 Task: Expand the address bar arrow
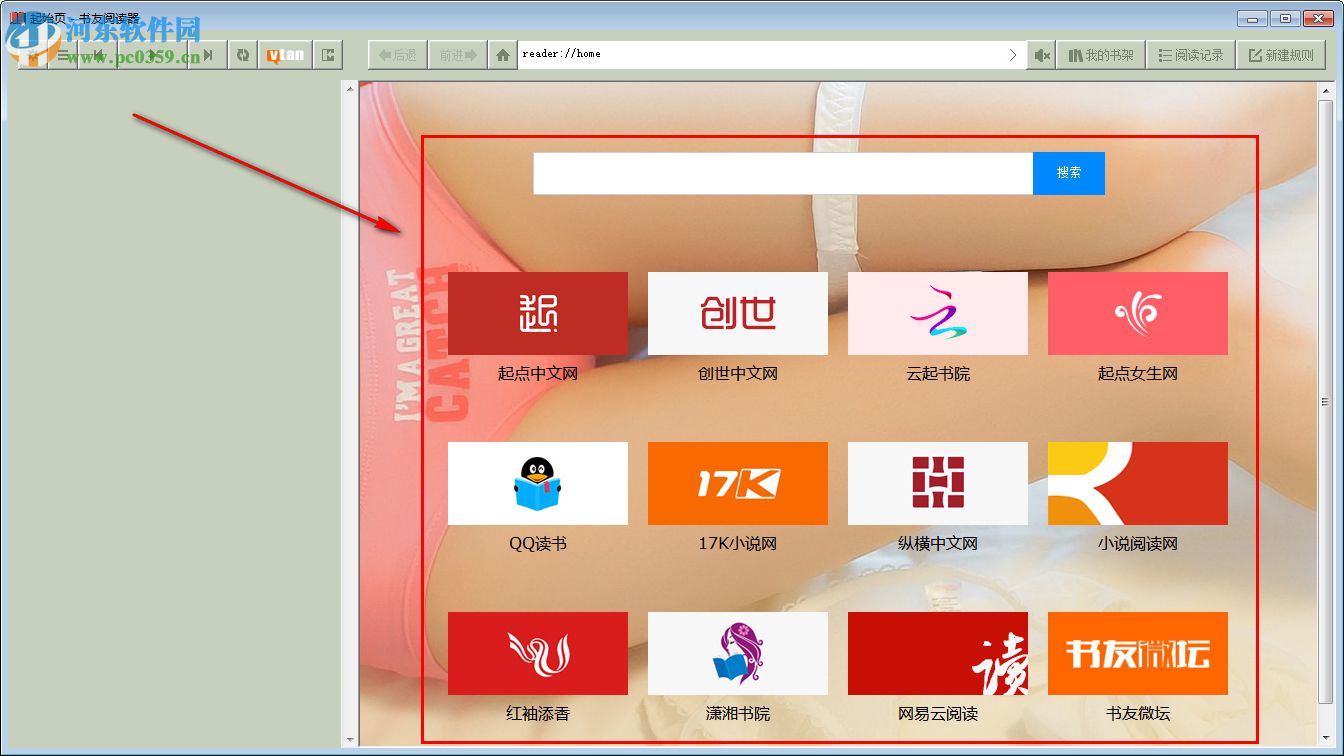pos(1013,54)
